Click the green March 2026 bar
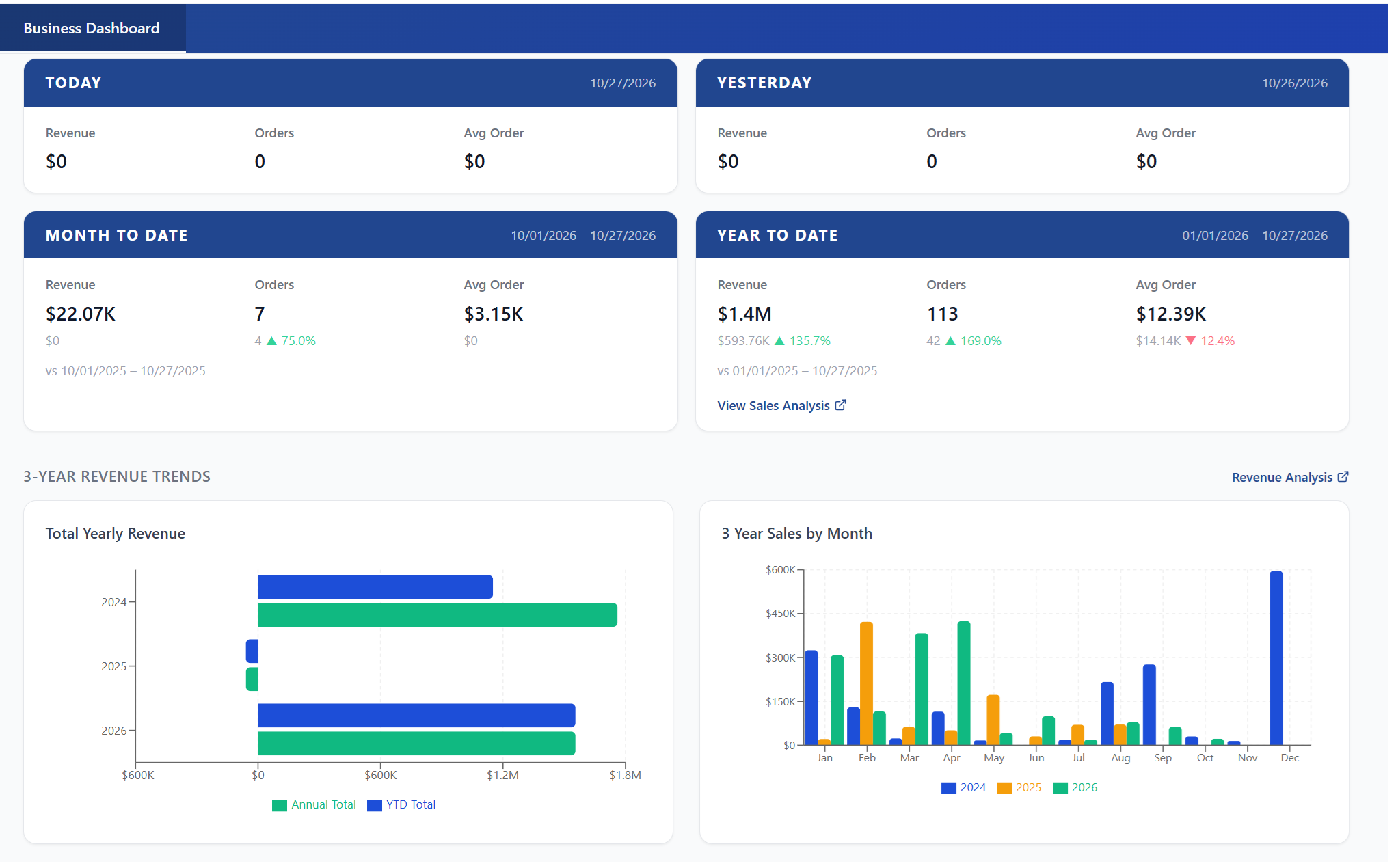Viewport: 1396px width, 868px height. pyautogui.click(x=922, y=689)
